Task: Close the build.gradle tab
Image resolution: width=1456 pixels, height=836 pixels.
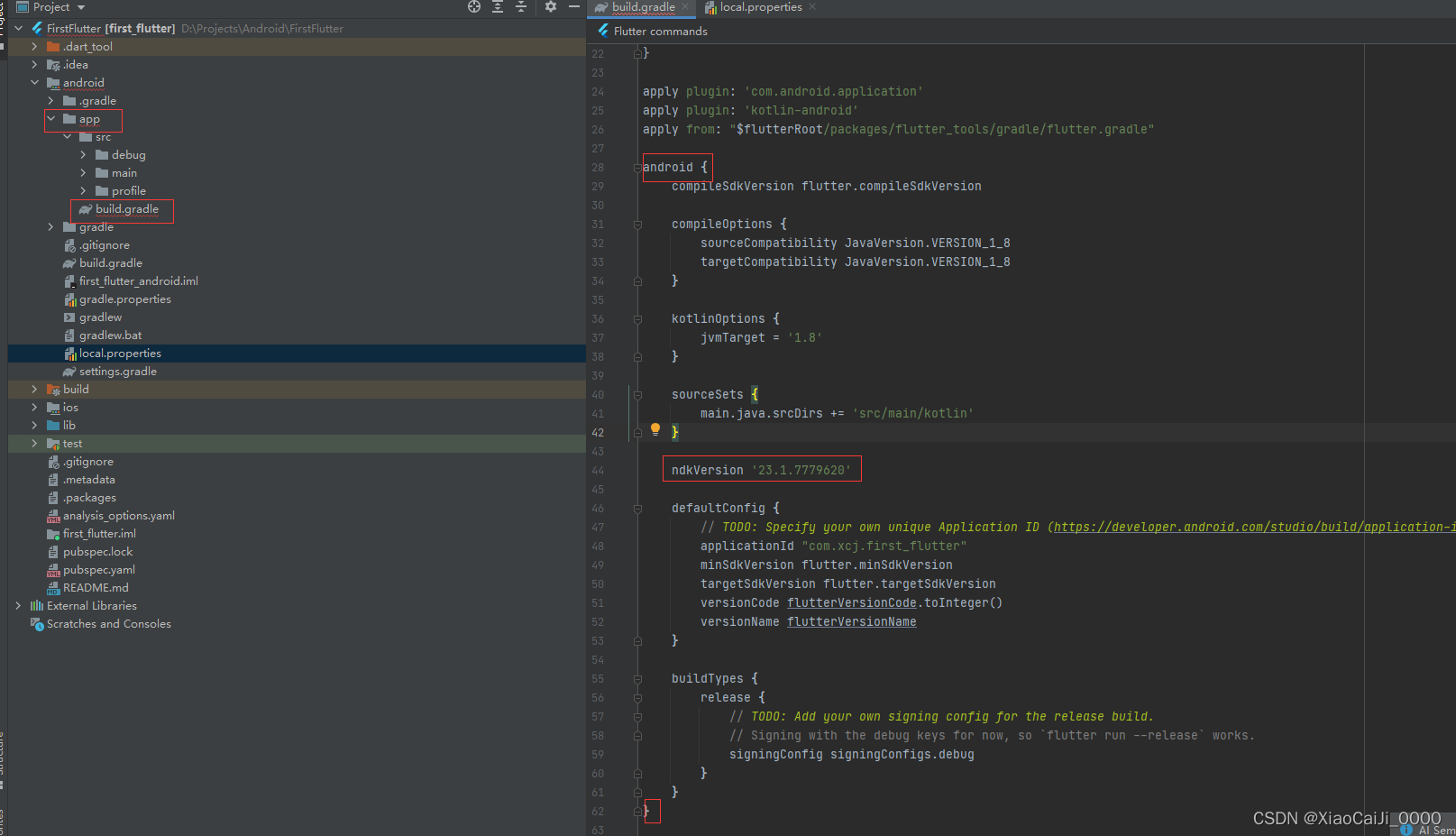Action: (685, 6)
